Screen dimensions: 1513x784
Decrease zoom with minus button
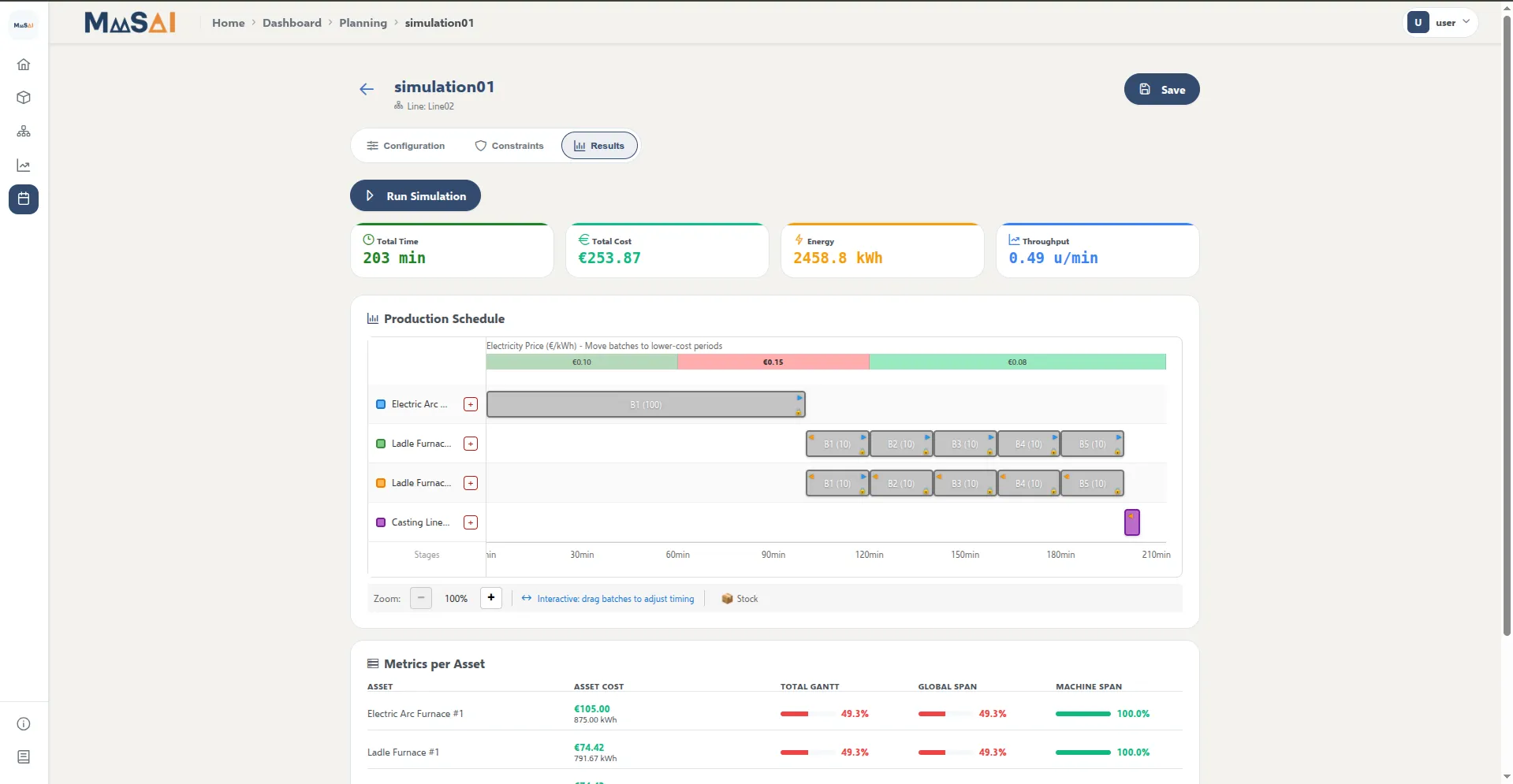click(421, 598)
